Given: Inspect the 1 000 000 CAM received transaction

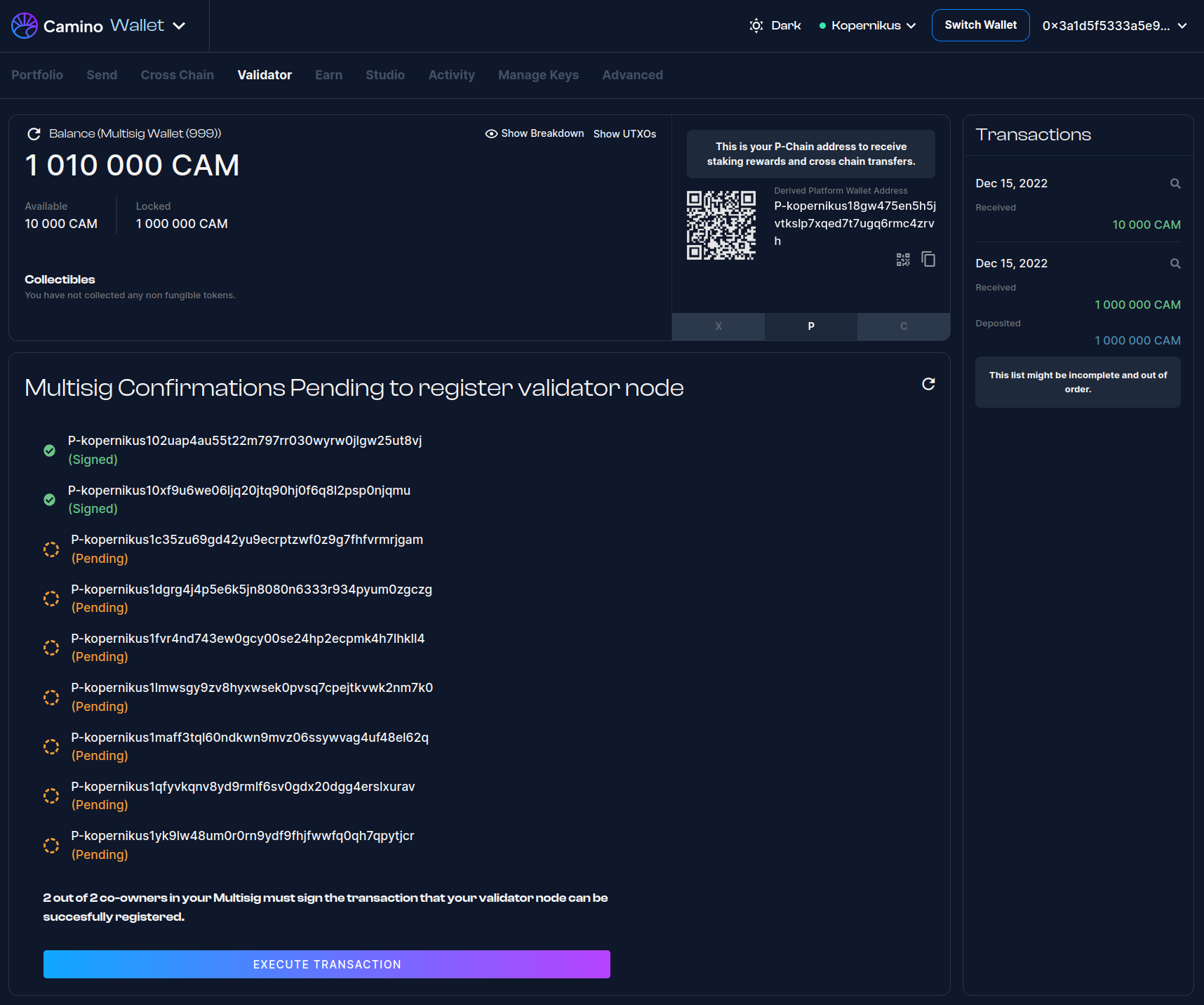Looking at the screenshot, I should pyautogui.click(x=1175, y=264).
